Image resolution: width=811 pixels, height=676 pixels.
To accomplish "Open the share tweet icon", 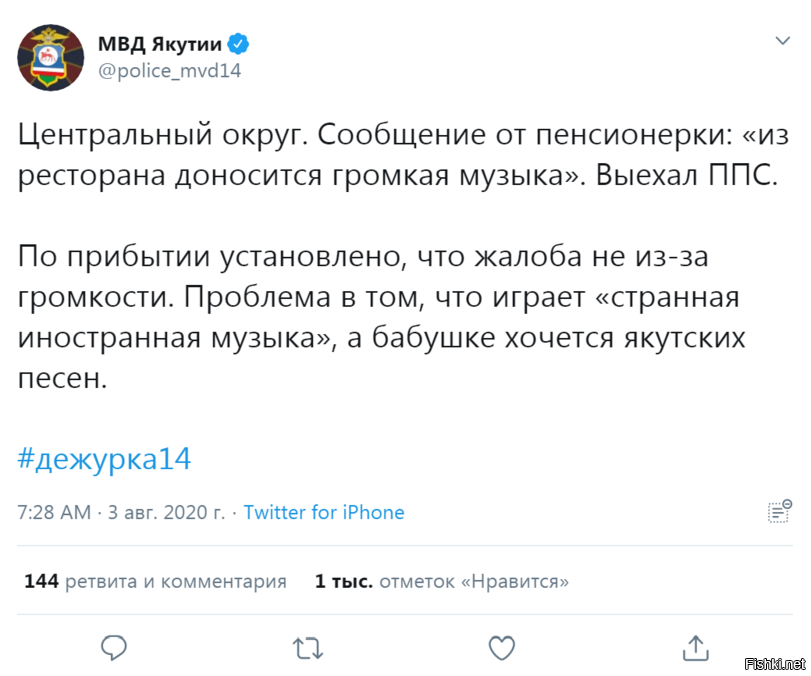I will click(695, 648).
